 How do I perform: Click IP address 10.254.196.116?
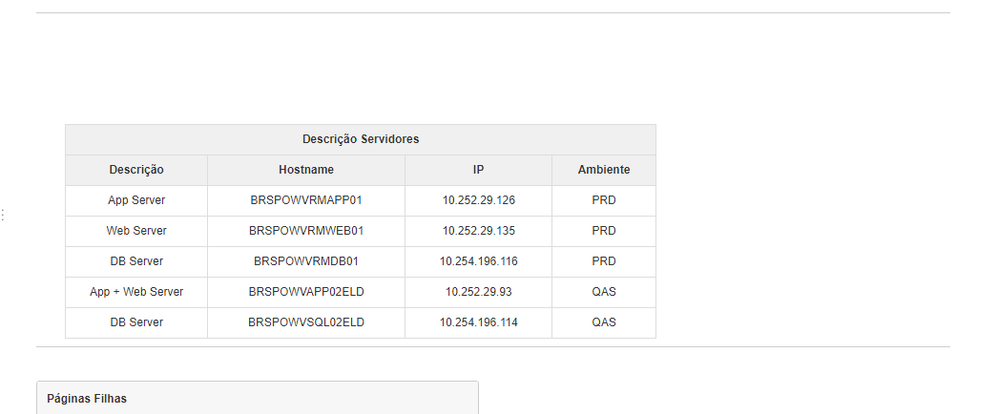click(x=479, y=262)
